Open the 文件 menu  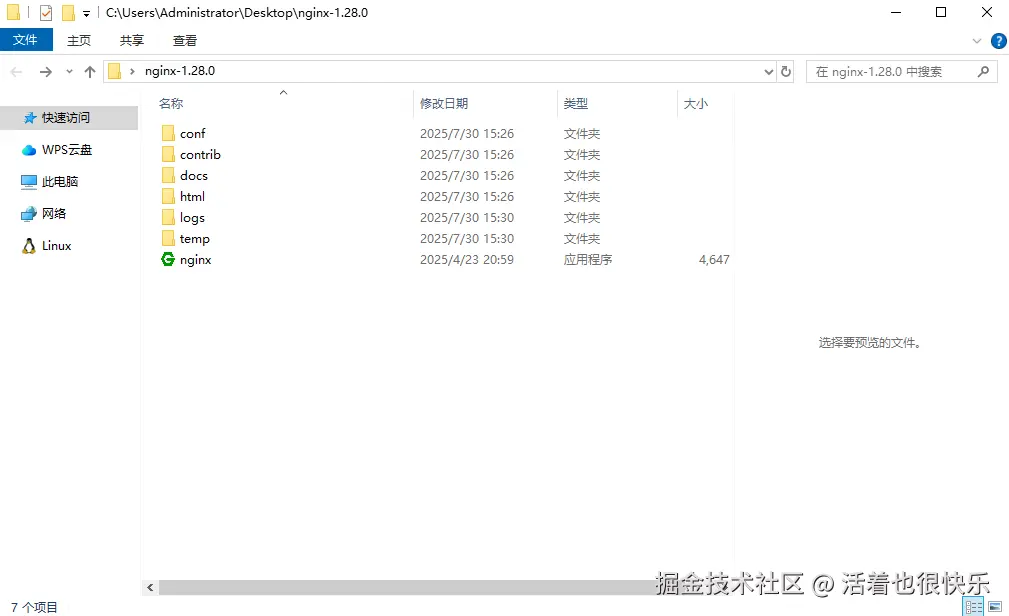pos(27,40)
